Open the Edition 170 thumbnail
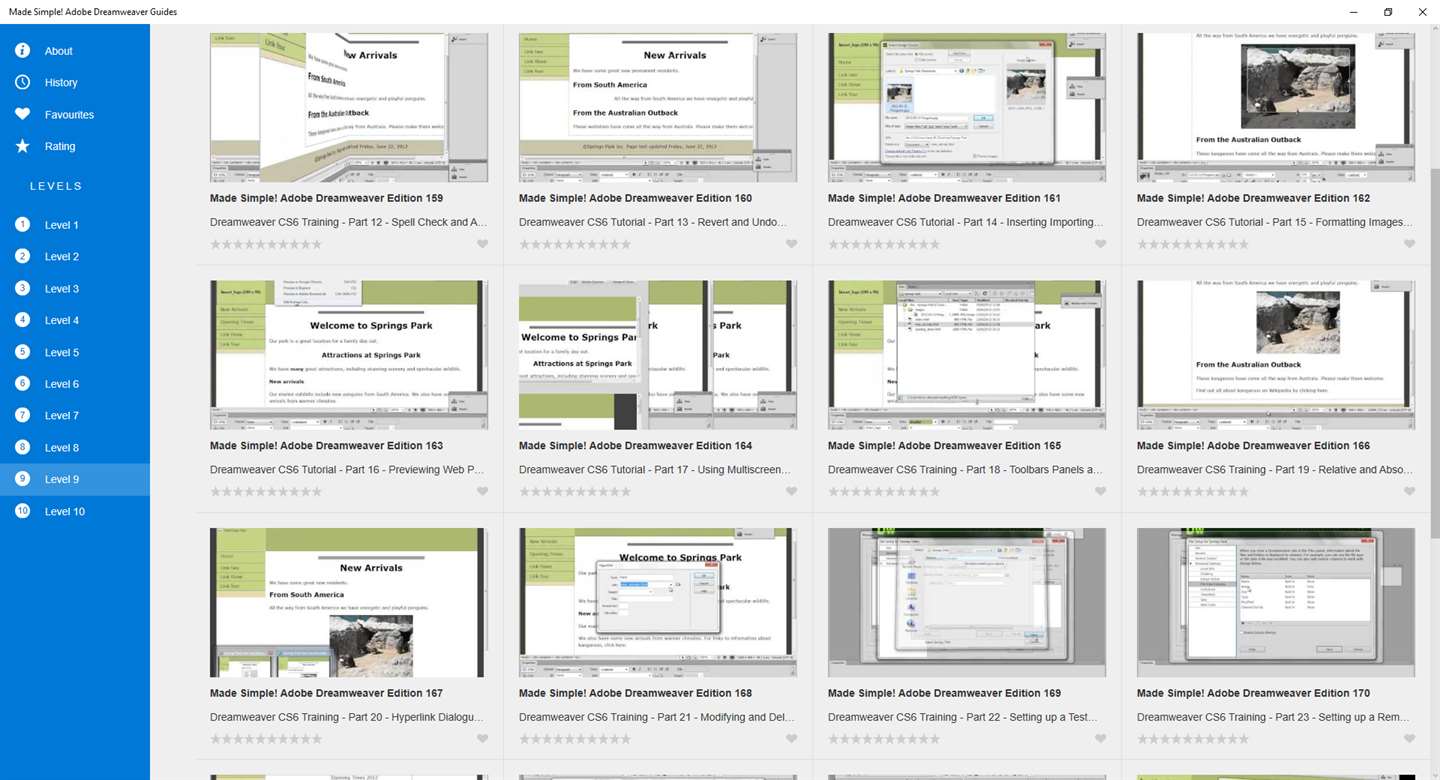This screenshot has height=780, width=1440. [1276, 602]
